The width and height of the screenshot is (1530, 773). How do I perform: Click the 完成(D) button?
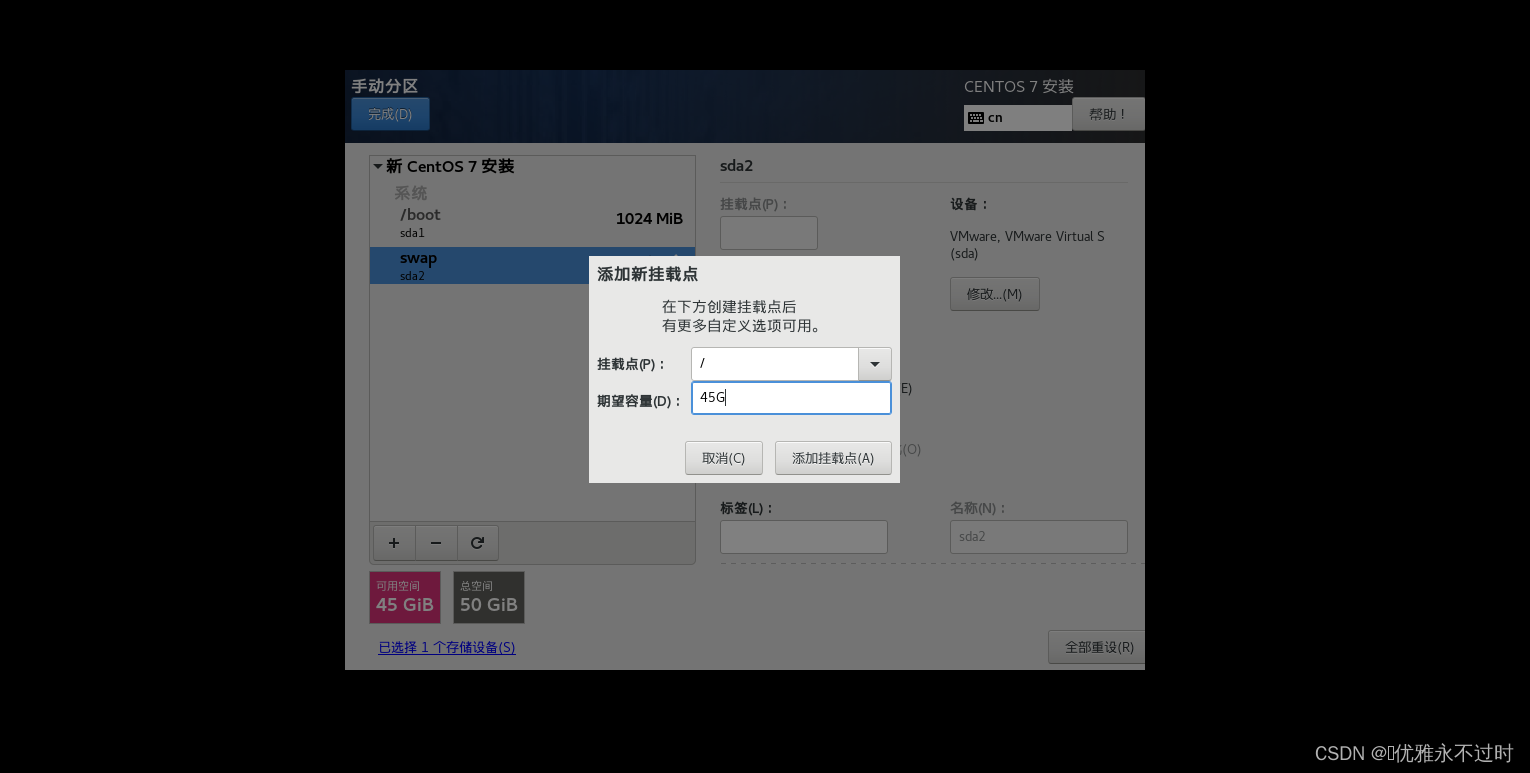point(390,114)
